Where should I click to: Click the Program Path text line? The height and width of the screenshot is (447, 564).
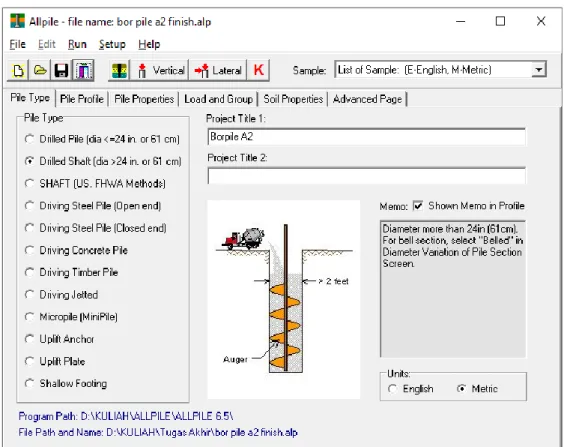[126, 416]
